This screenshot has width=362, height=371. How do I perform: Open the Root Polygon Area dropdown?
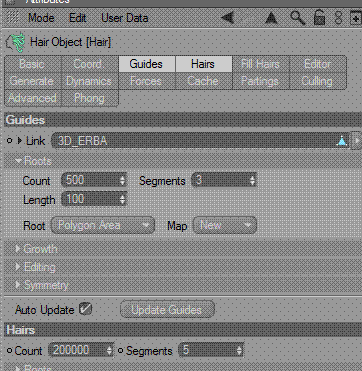click(103, 225)
